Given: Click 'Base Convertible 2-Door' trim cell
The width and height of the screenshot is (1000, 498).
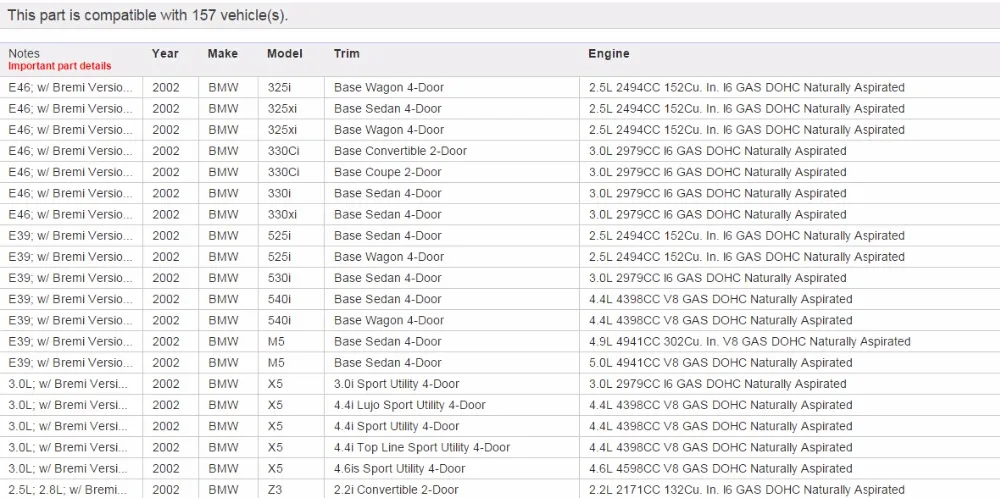Looking at the screenshot, I should tap(401, 151).
